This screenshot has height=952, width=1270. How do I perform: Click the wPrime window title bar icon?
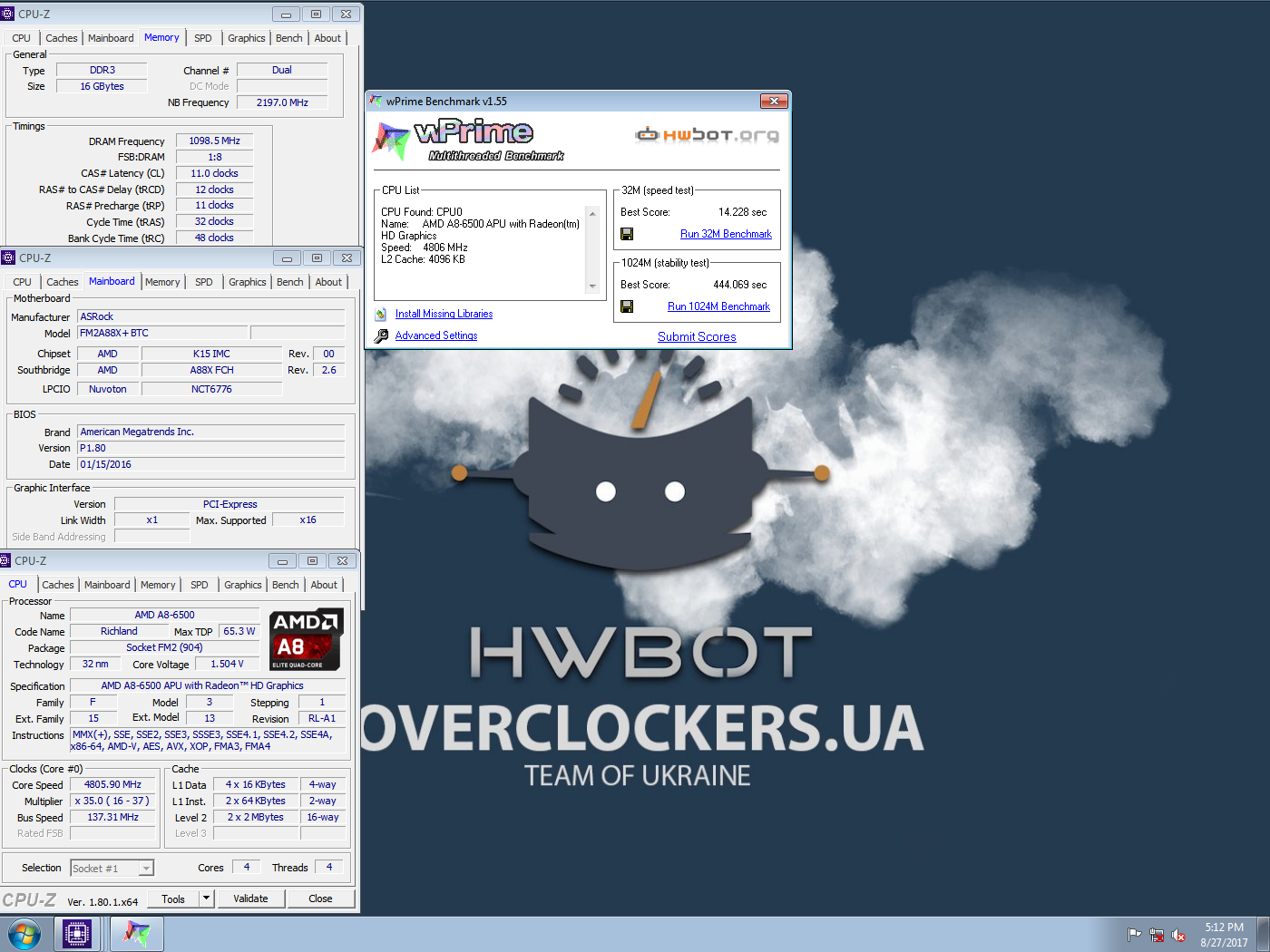(x=376, y=101)
